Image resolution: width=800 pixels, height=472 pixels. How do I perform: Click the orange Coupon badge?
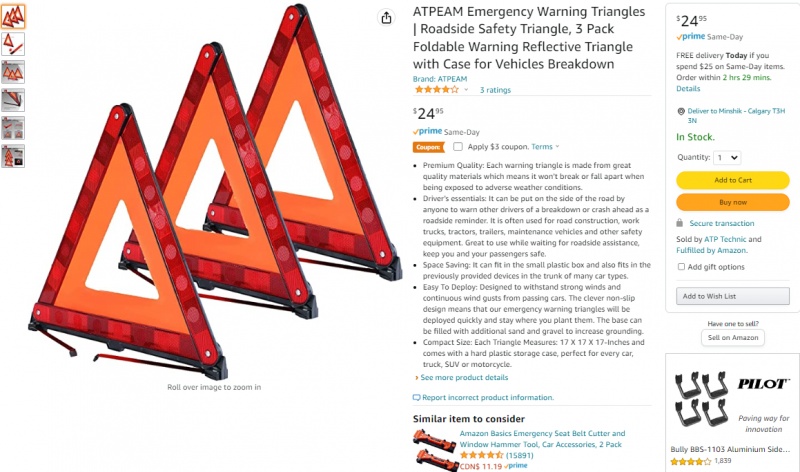click(428, 147)
